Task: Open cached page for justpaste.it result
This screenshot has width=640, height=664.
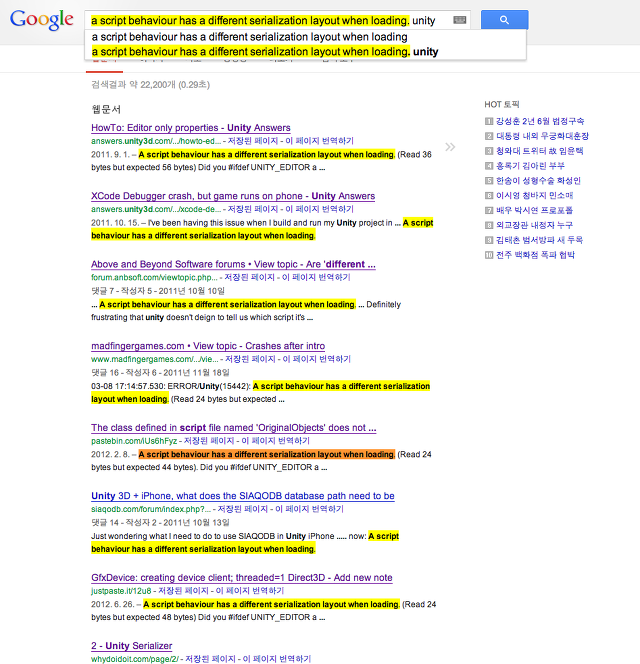Action: [183, 591]
